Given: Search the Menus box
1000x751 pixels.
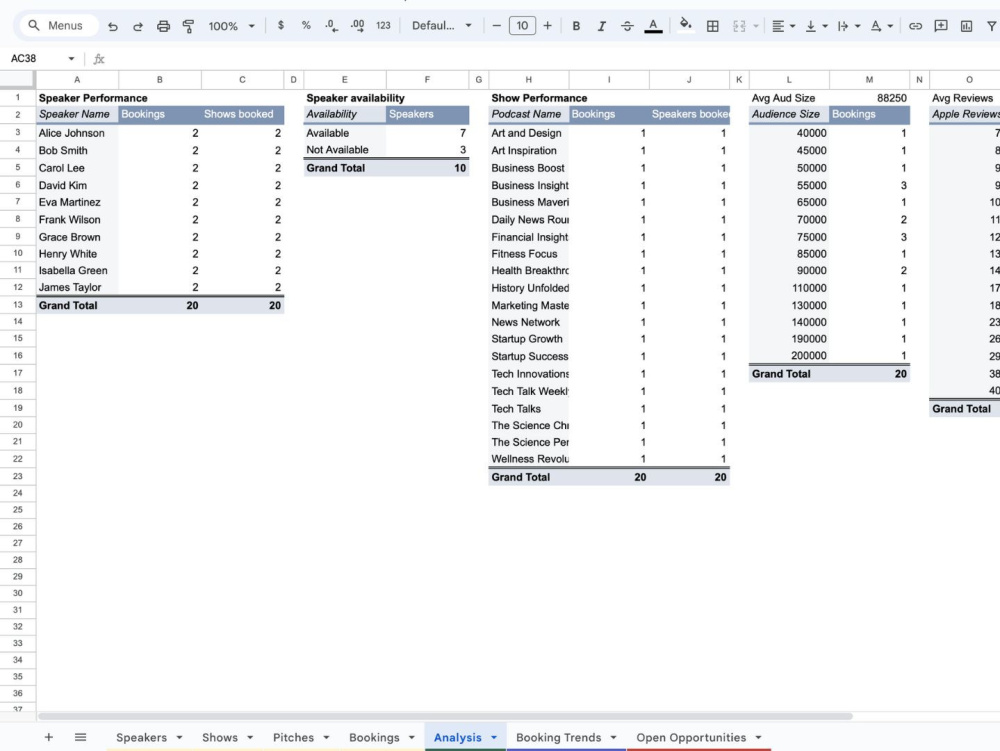Looking at the screenshot, I should pyautogui.click(x=59, y=26).
